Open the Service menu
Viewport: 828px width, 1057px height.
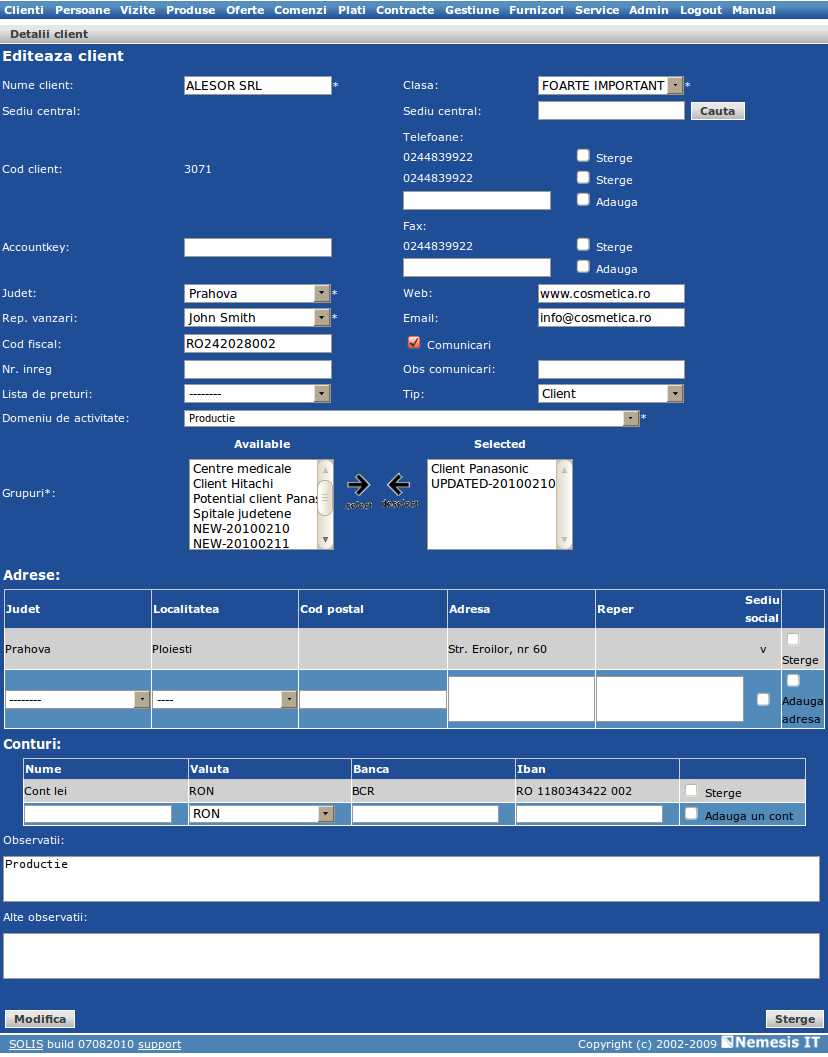(597, 10)
